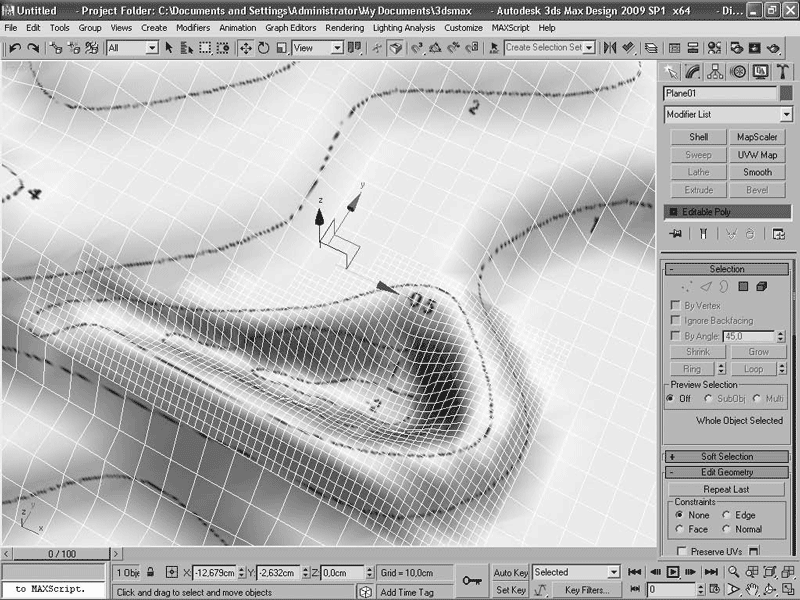Click Configure Modifier Sets icon
The width and height of the screenshot is (800, 600).
(779, 234)
